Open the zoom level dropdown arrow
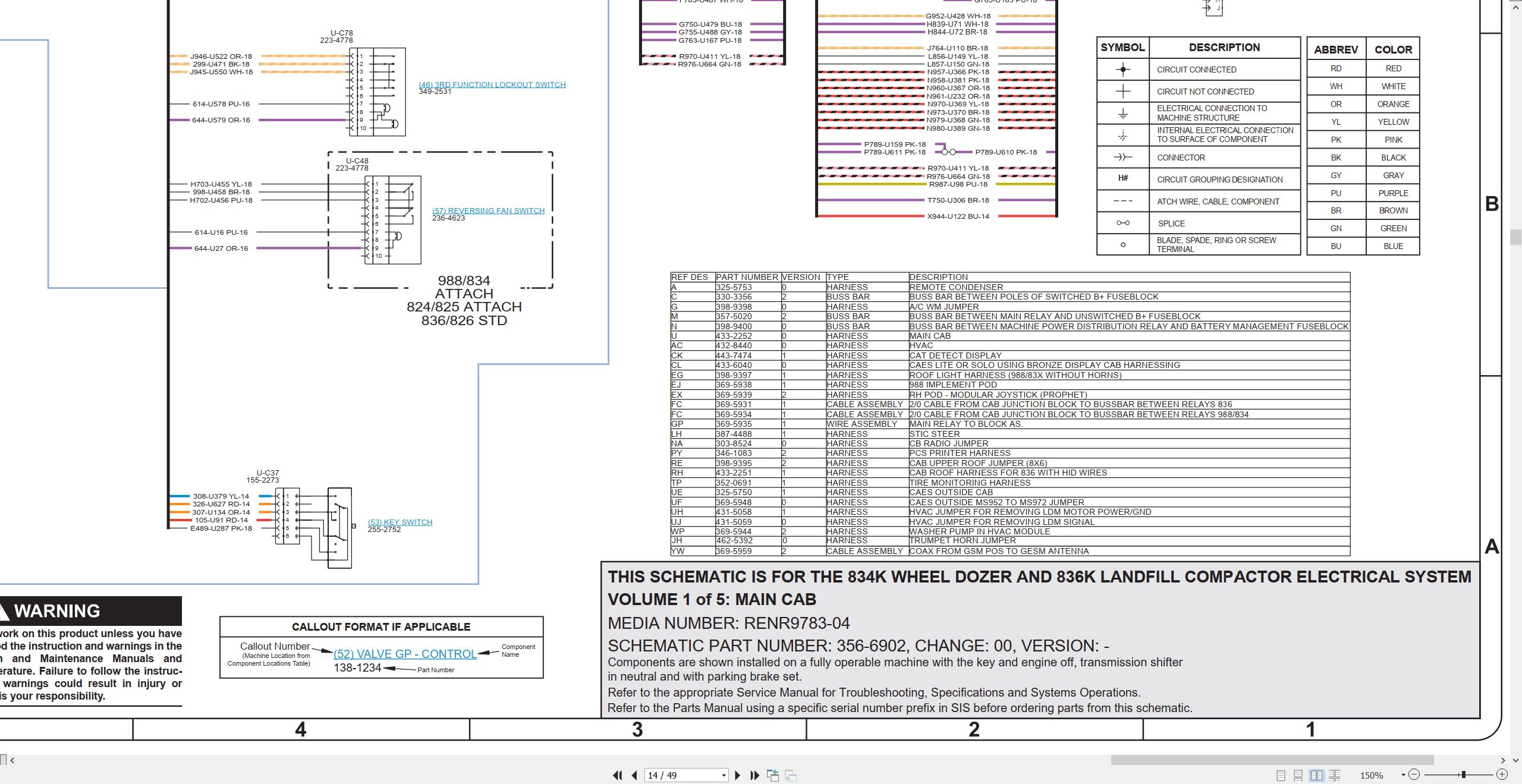Image resolution: width=1522 pixels, height=784 pixels. 1403,774
